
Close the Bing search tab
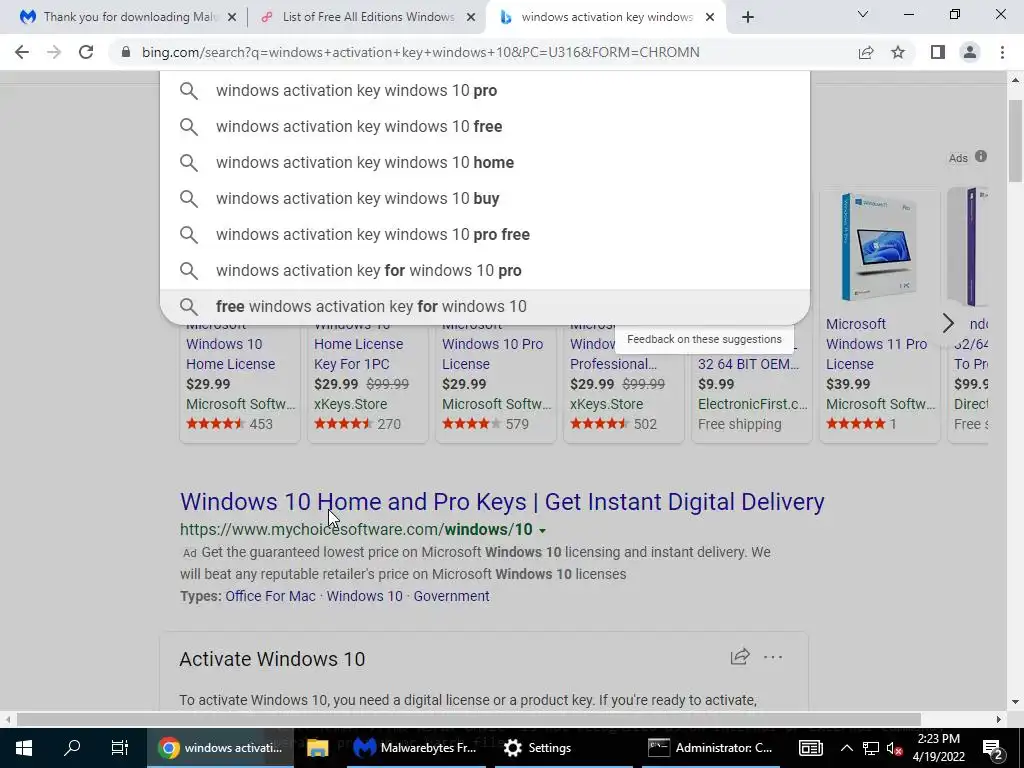coord(710,18)
